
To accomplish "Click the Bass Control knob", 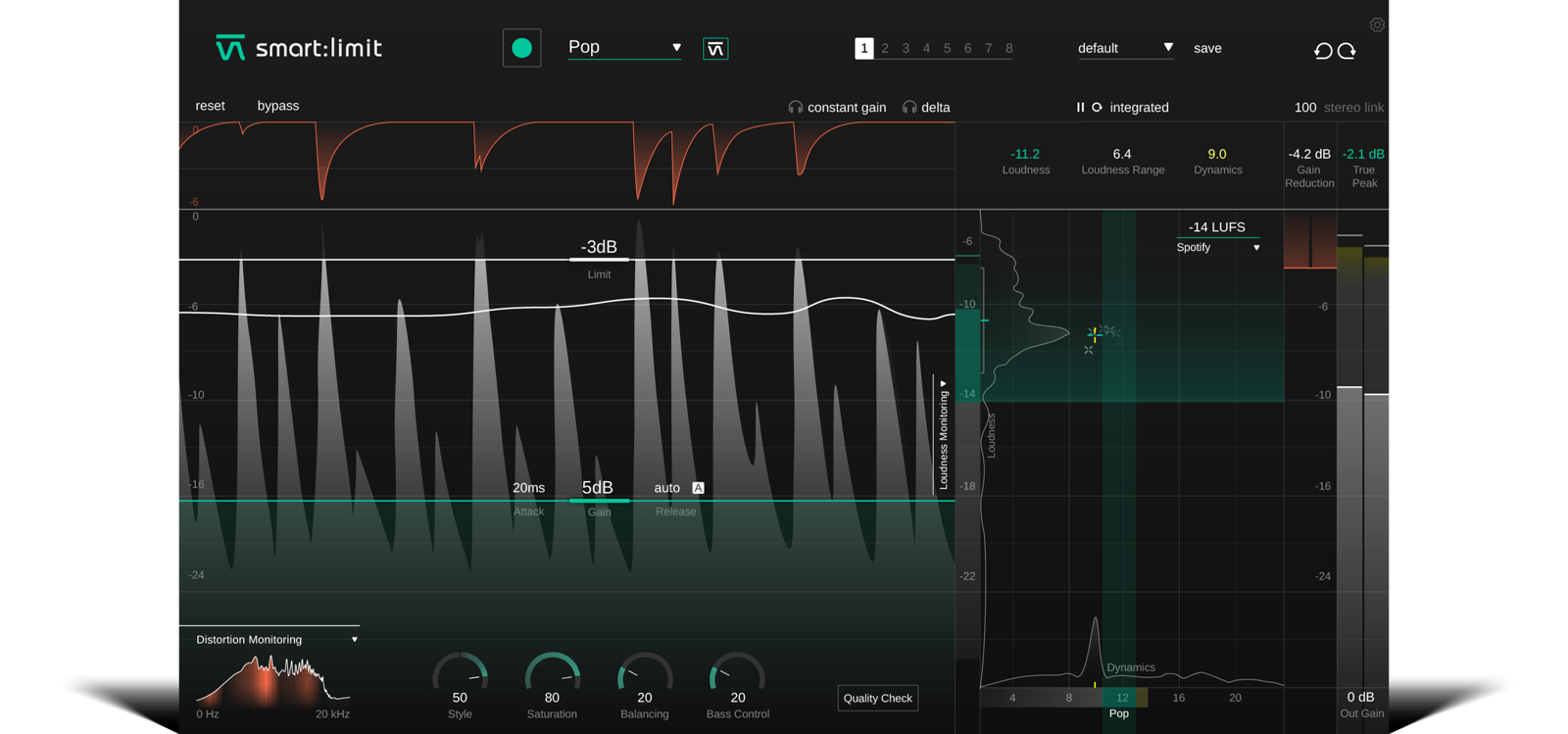I will click(737, 675).
